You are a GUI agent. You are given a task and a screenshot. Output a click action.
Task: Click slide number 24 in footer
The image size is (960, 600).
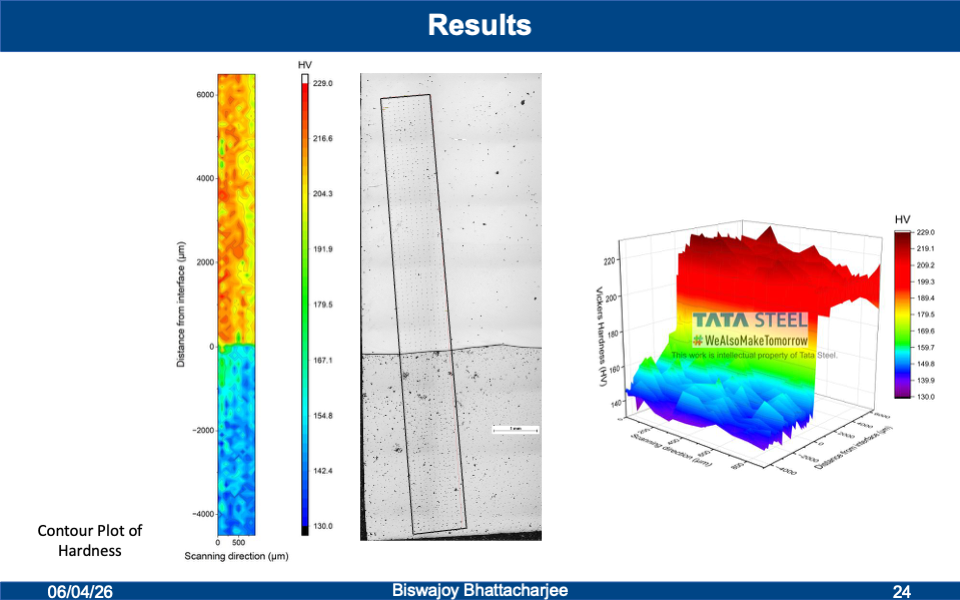[x=901, y=592]
